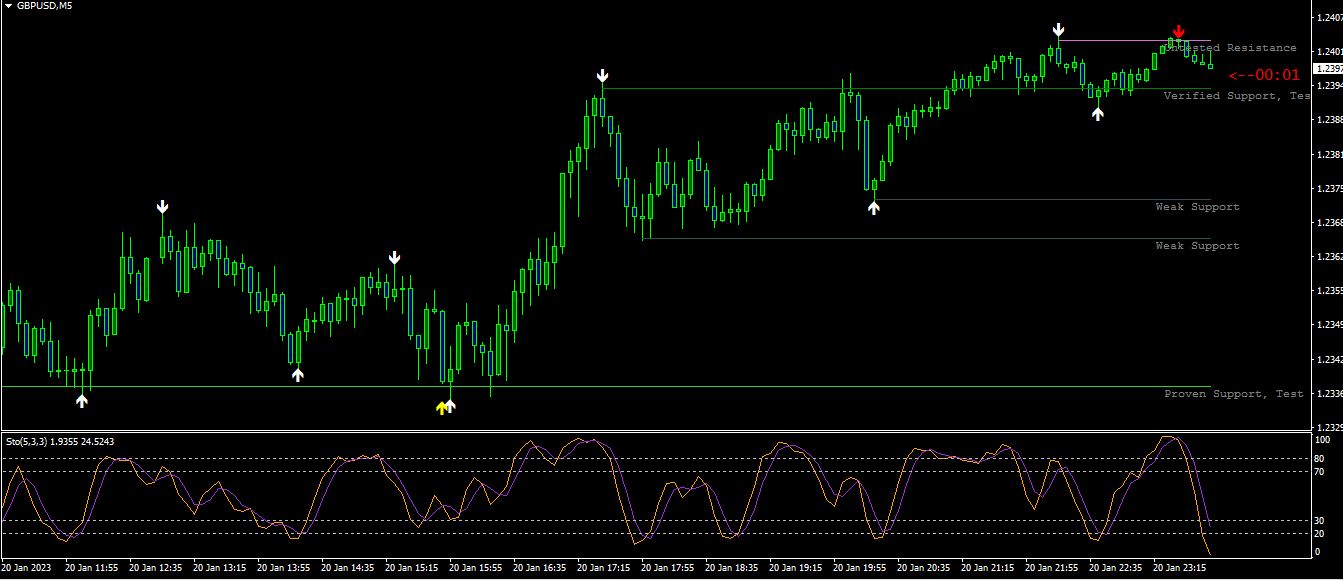Click the 20 Jan 18:35 time label
The width and height of the screenshot is (1343, 580).
(732, 568)
